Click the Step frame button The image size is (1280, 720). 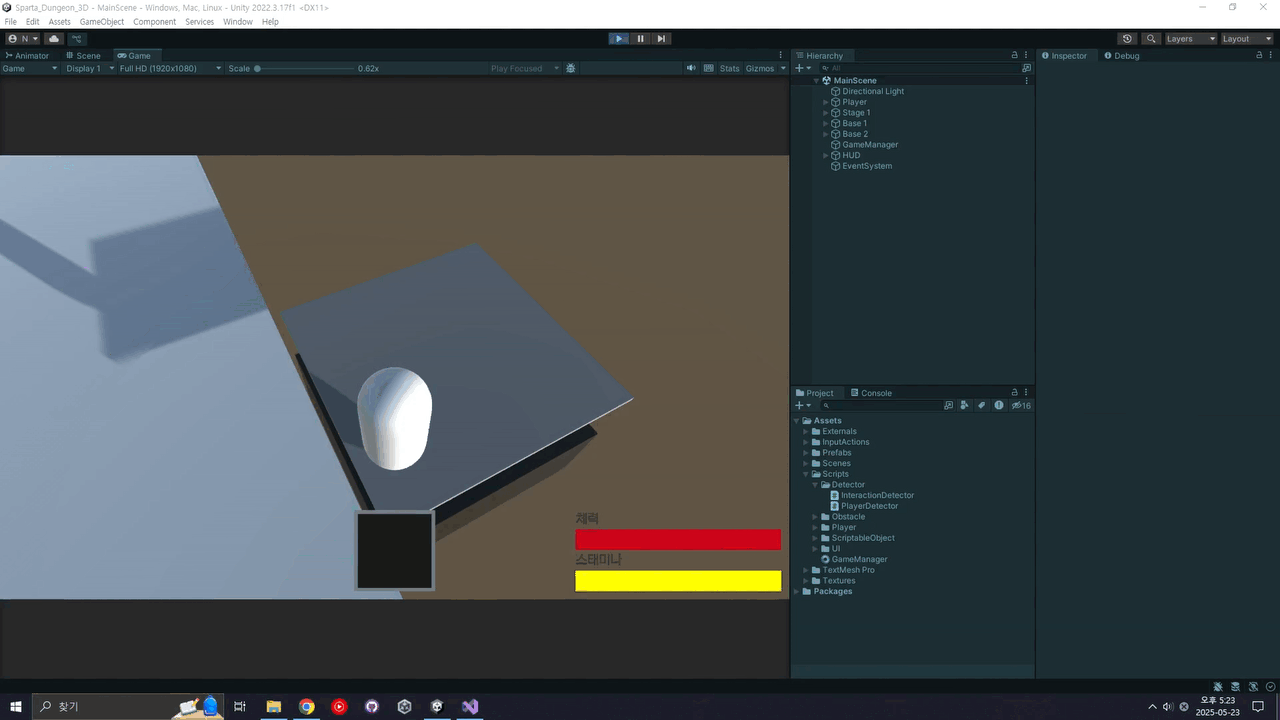661,39
